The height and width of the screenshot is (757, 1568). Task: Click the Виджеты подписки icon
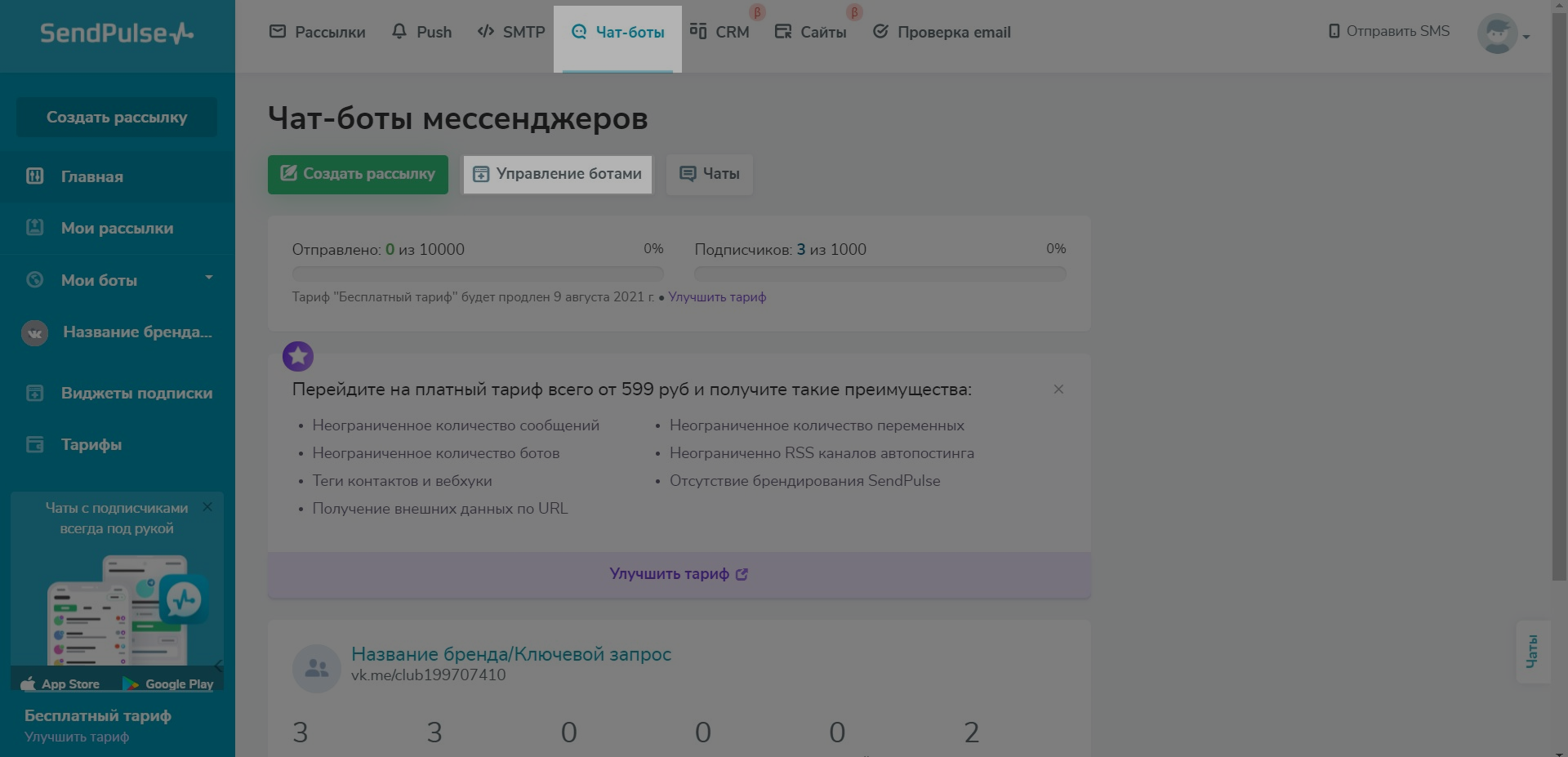coord(35,393)
